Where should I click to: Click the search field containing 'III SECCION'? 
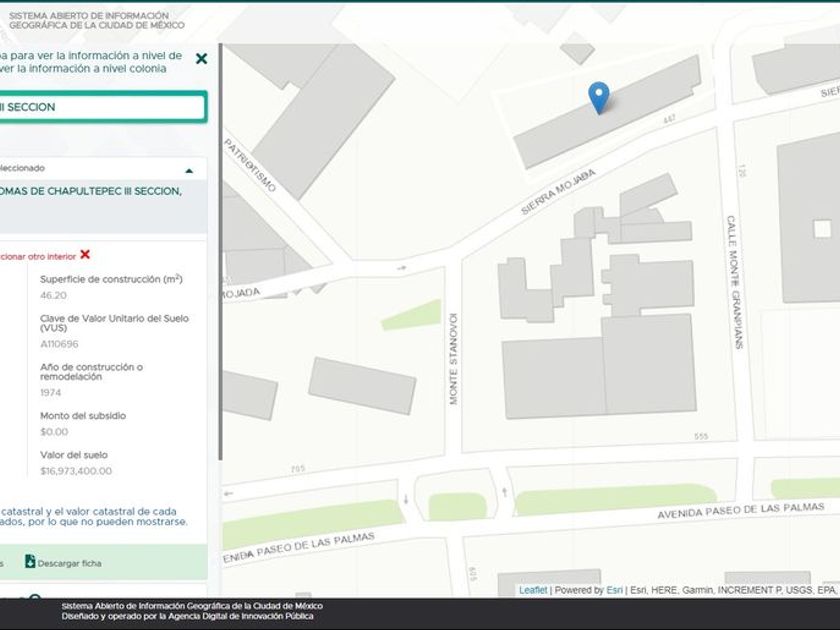click(100, 107)
